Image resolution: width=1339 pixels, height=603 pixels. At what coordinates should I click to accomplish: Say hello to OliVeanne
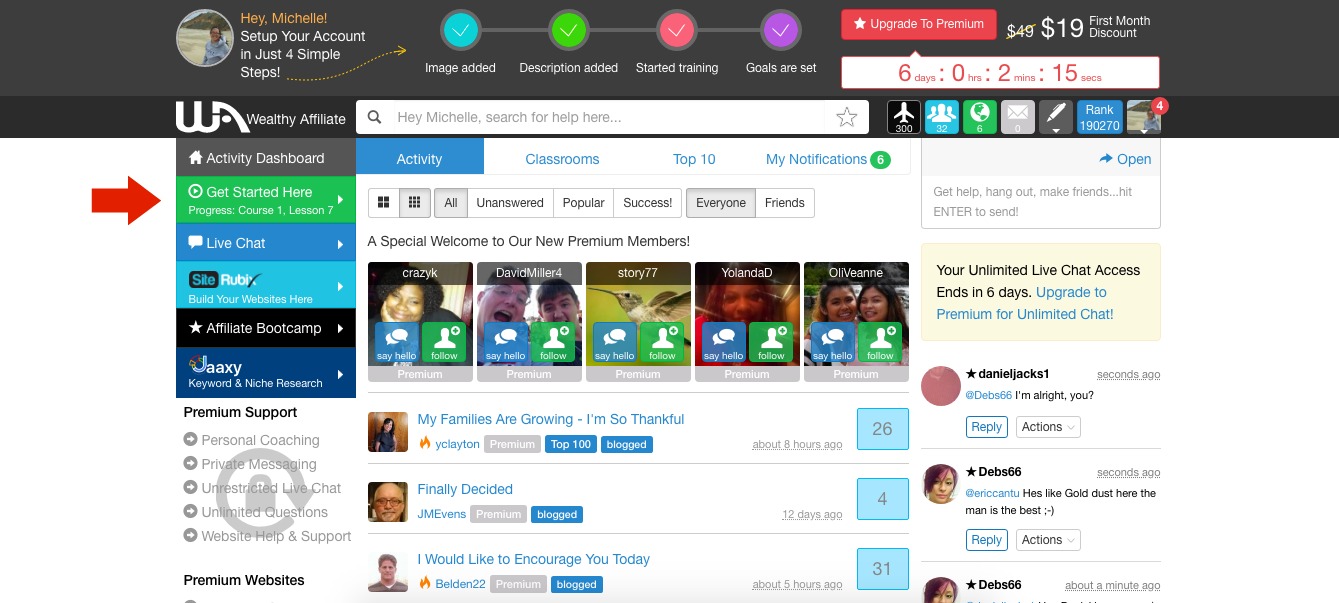(x=832, y=343)
